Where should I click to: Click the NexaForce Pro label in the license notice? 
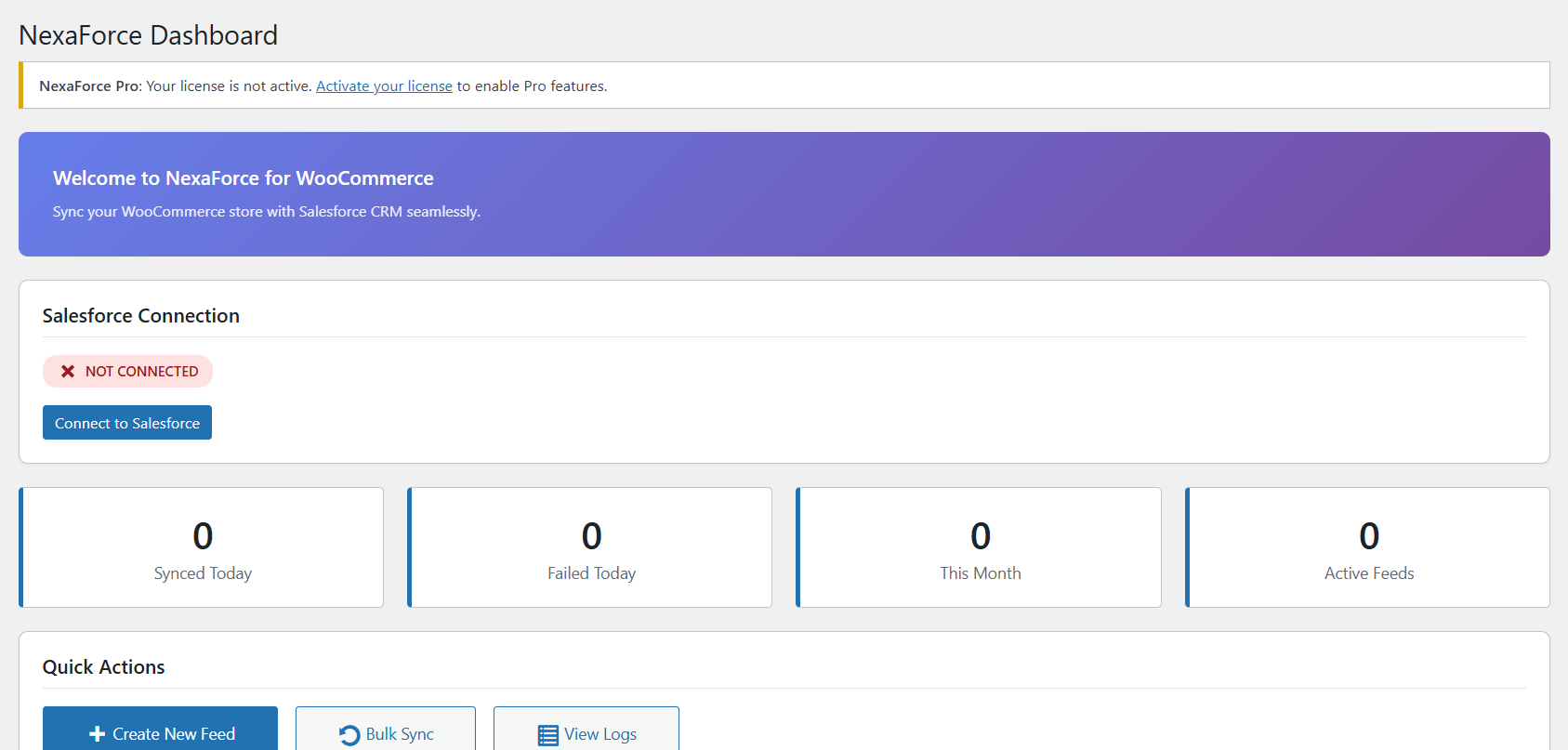tap(90, 86)
